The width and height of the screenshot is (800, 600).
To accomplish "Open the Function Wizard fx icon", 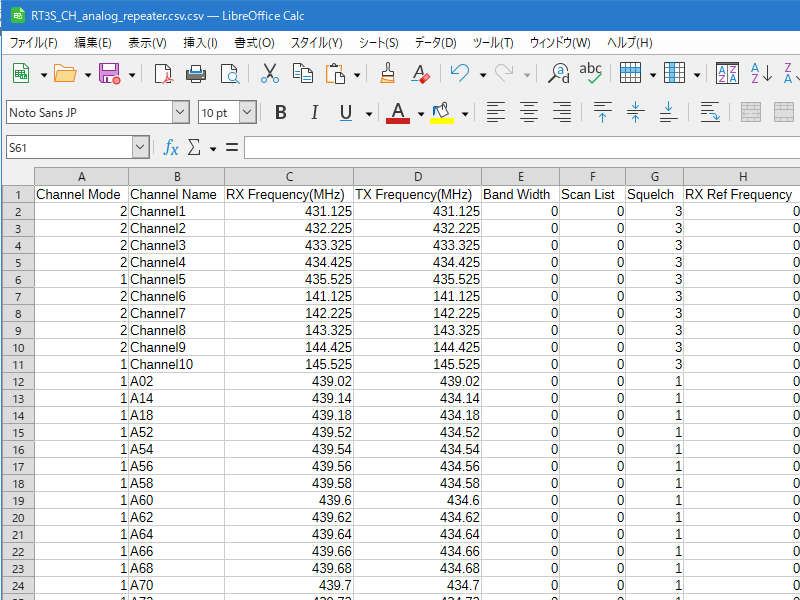I will coord(171,147).
